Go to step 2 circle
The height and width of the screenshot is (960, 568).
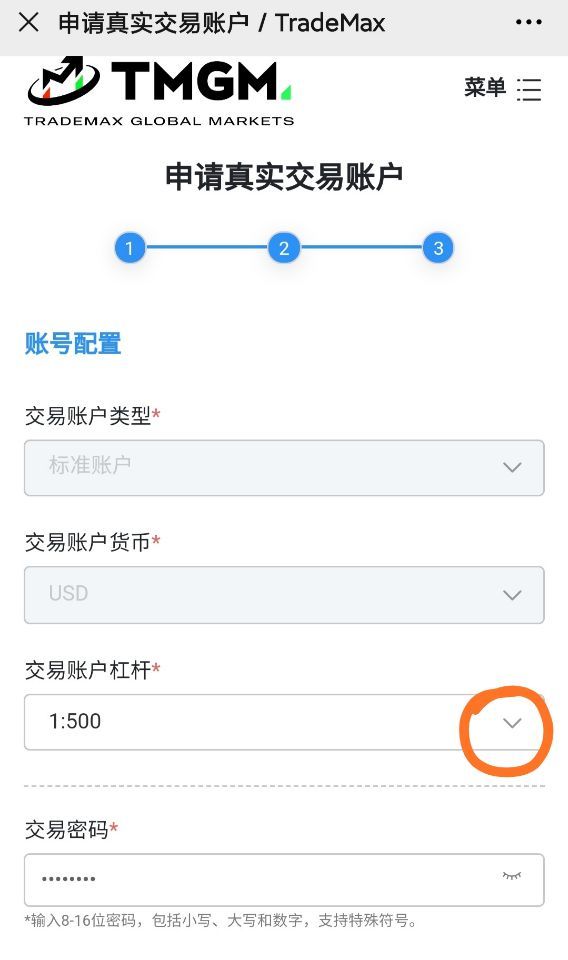click(284, 248)
